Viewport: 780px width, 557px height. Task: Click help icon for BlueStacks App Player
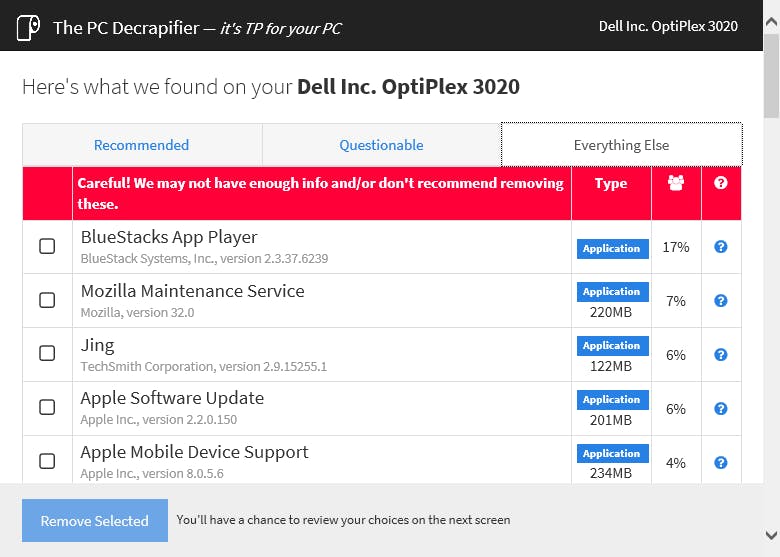tap(721, 247)
